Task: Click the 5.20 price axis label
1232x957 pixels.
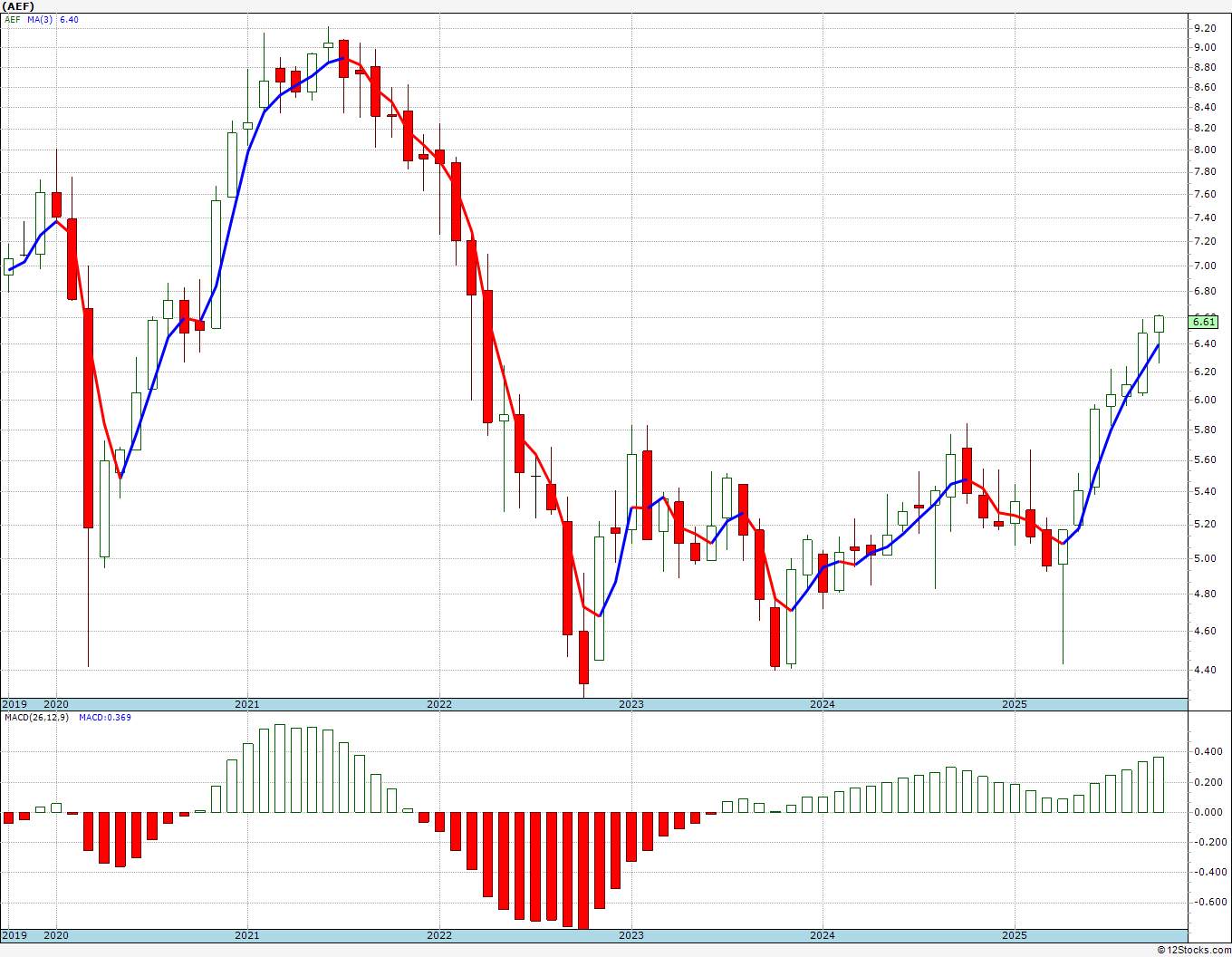Action: (1205, 525)
